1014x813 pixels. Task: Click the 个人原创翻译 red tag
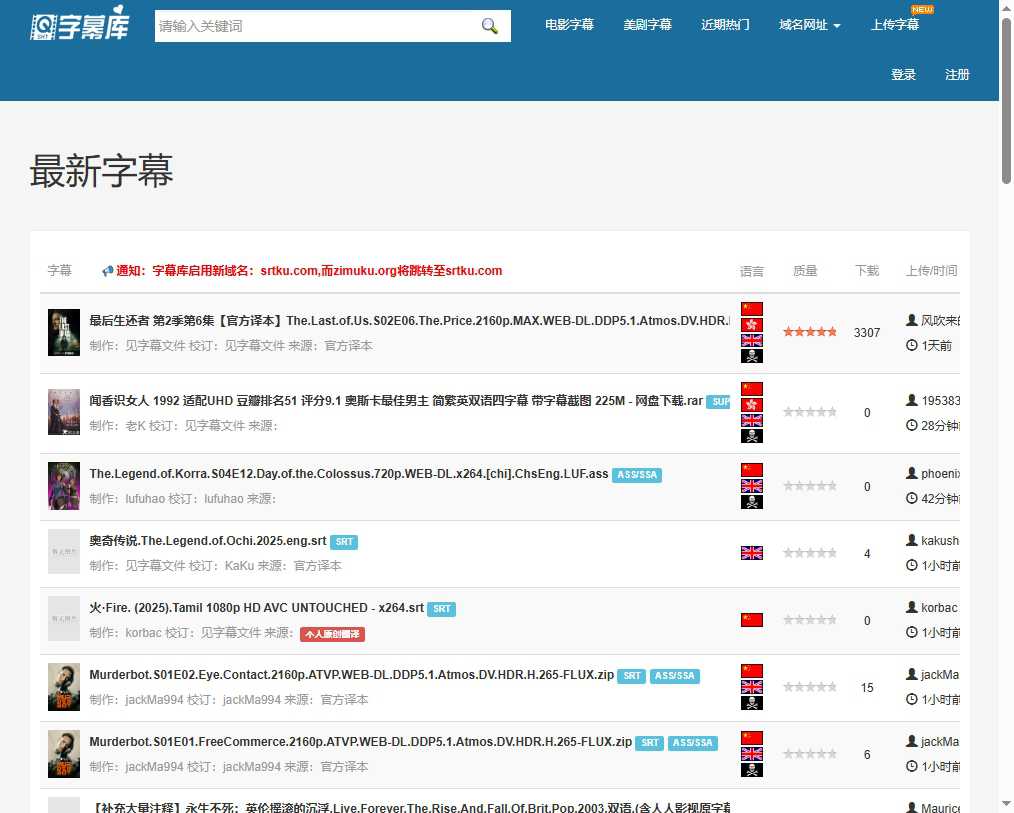[x=333, y=634]
